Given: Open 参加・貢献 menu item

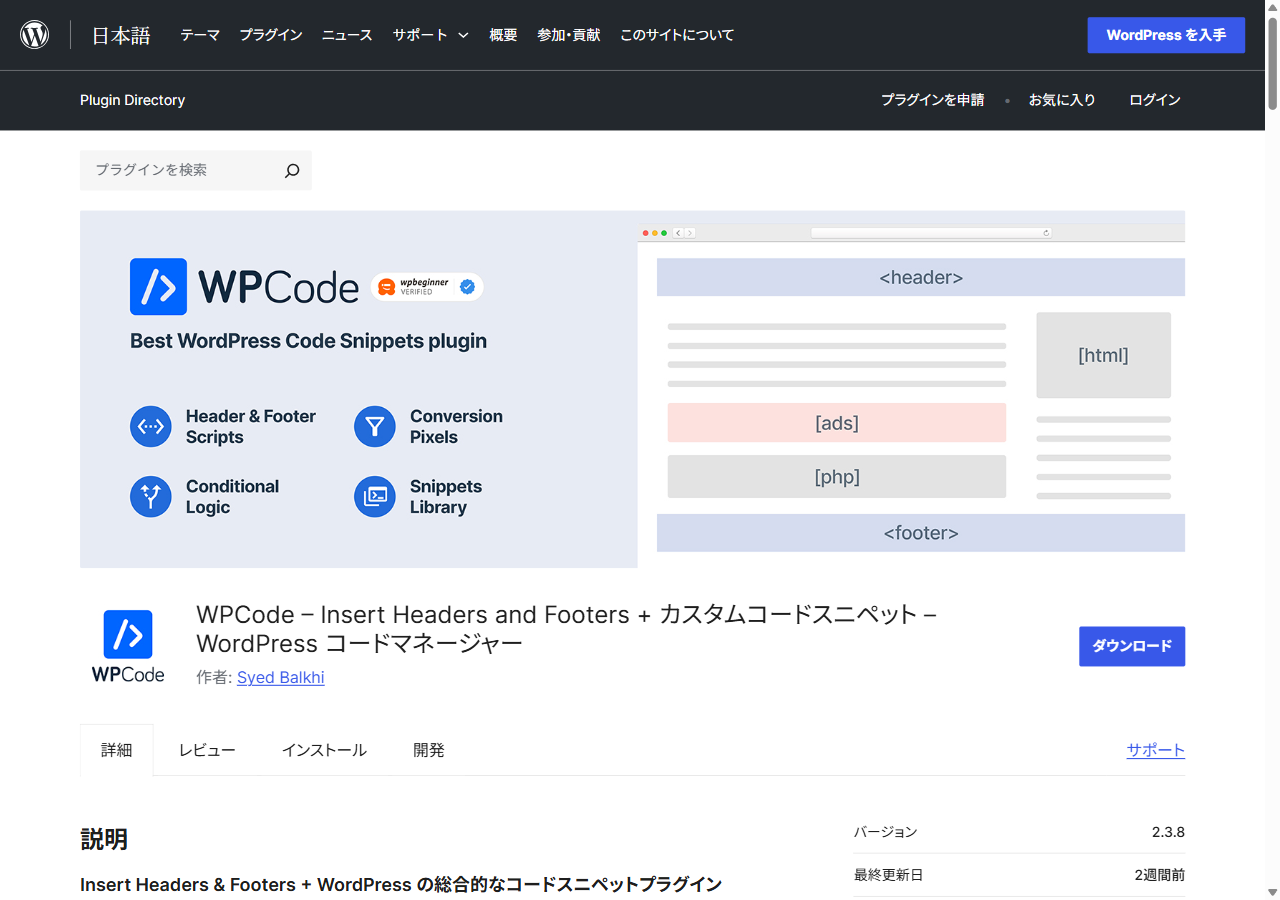Looking at the screenshot, I should (x=569, y=35).
